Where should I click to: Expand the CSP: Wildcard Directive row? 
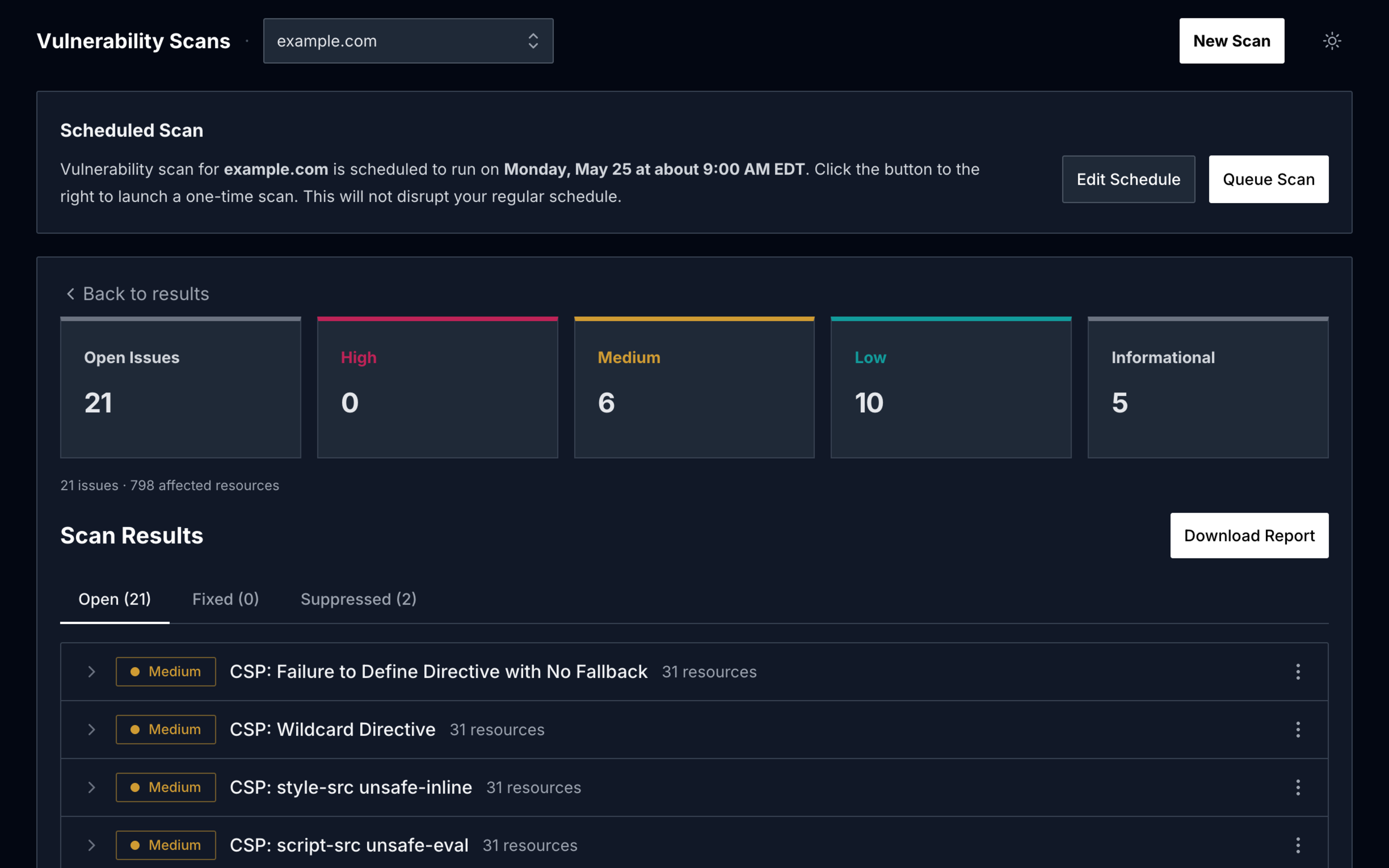click(x=91, y=729)
